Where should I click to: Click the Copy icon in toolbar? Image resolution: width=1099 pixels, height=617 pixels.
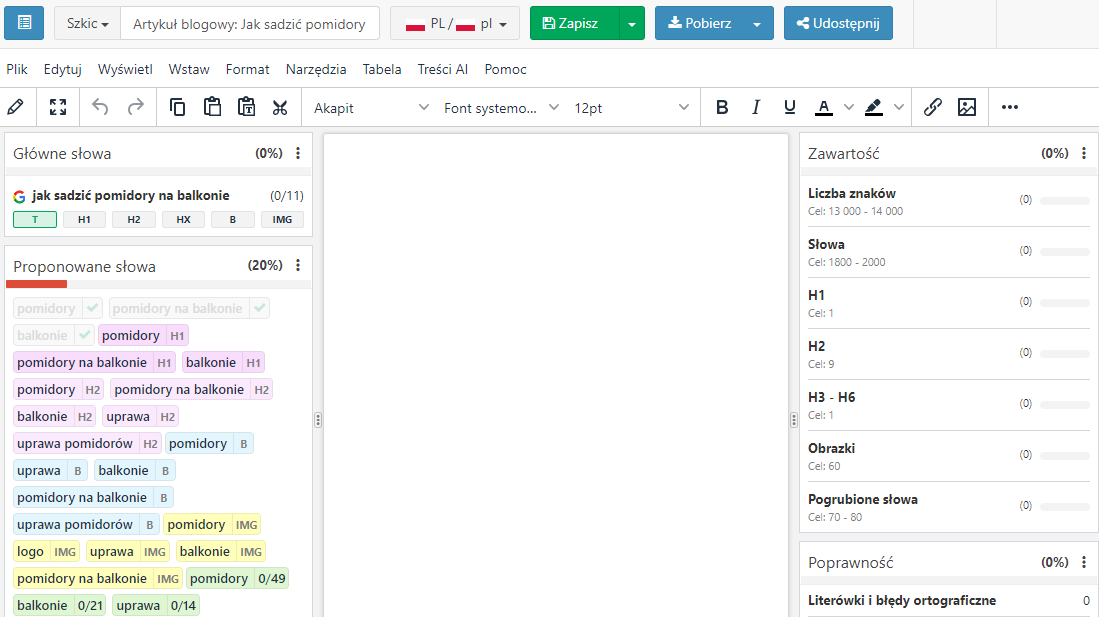click(x=177, y=107)
